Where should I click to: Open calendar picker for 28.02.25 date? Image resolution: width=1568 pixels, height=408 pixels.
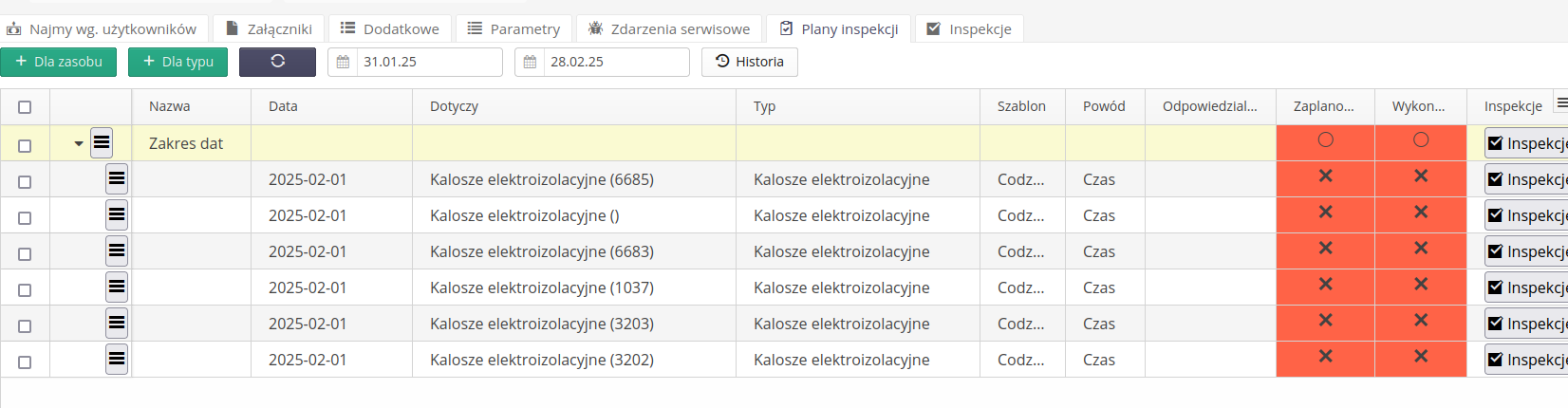click(531, 62)
